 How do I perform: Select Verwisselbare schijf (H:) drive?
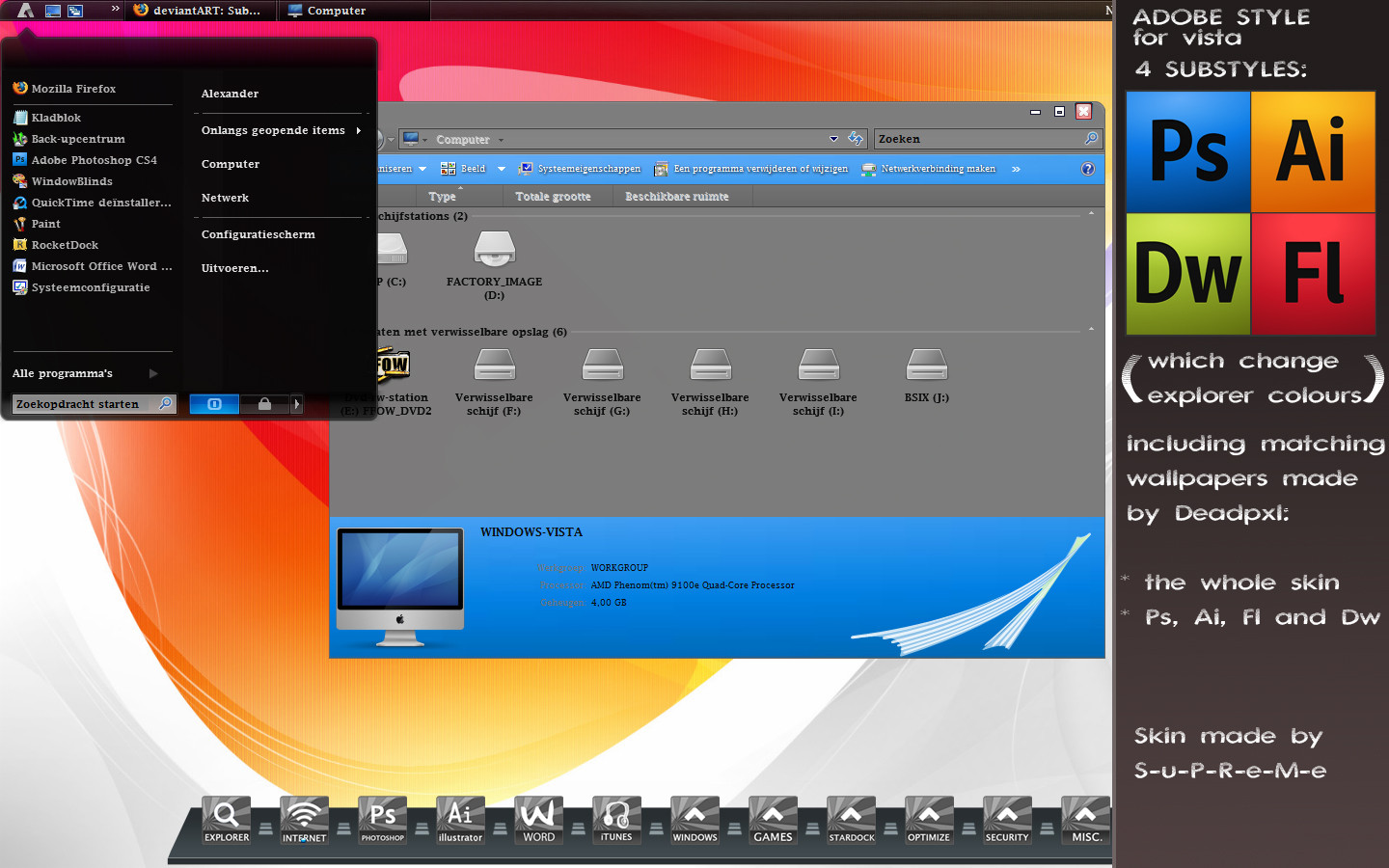710,382
